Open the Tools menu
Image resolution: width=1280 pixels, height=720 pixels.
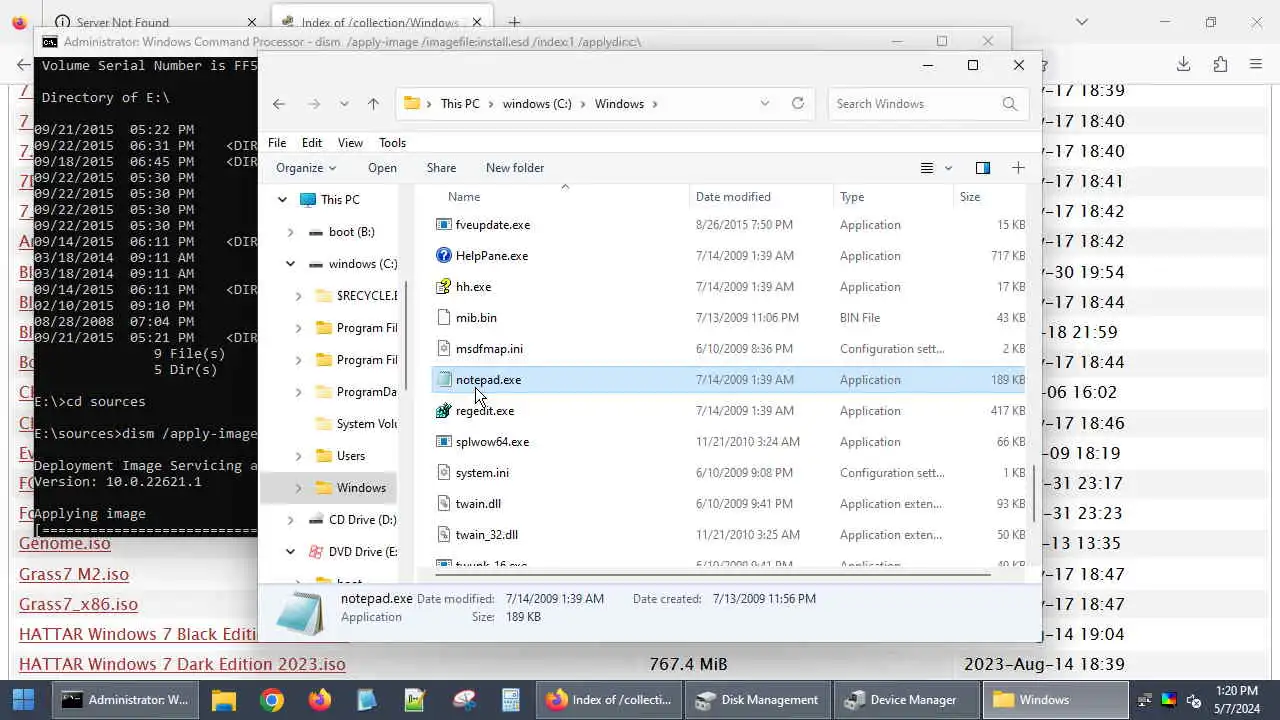pyautogui.click(x=392, y=143)
